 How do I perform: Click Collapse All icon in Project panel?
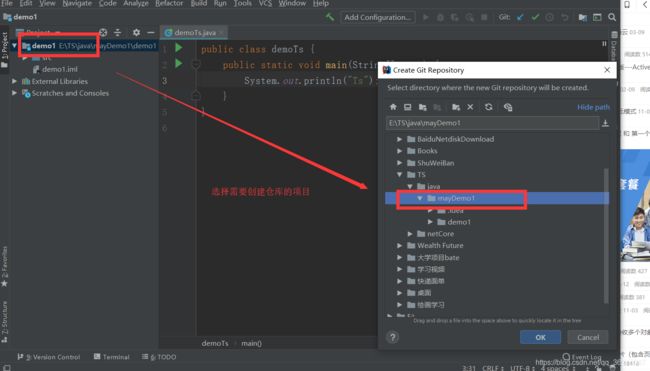(118, 32)
